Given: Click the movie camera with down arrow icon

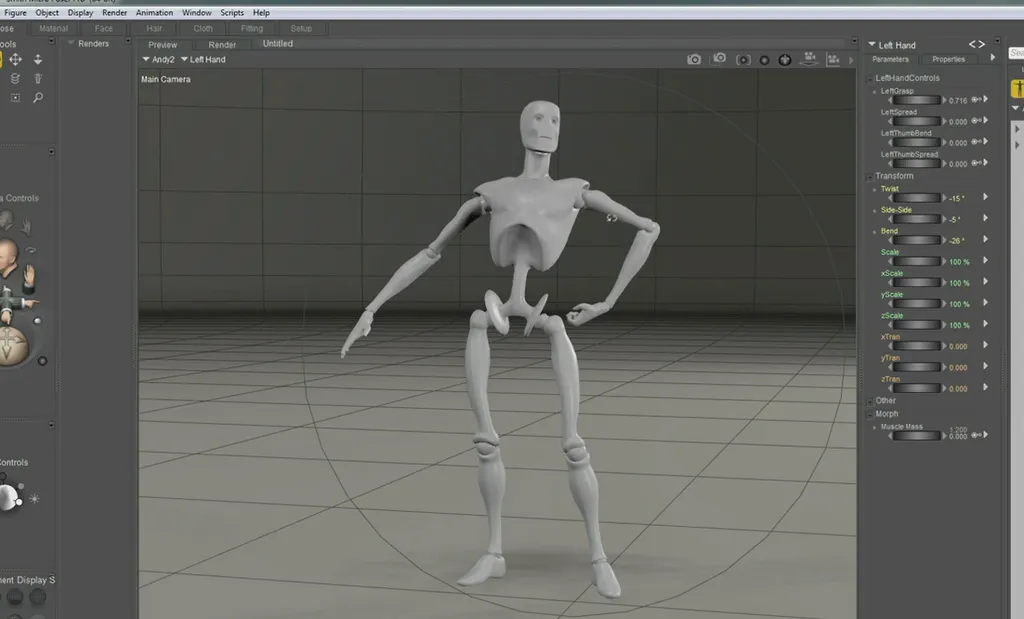Looking at the screenshot, I should [x=809, y=59].
